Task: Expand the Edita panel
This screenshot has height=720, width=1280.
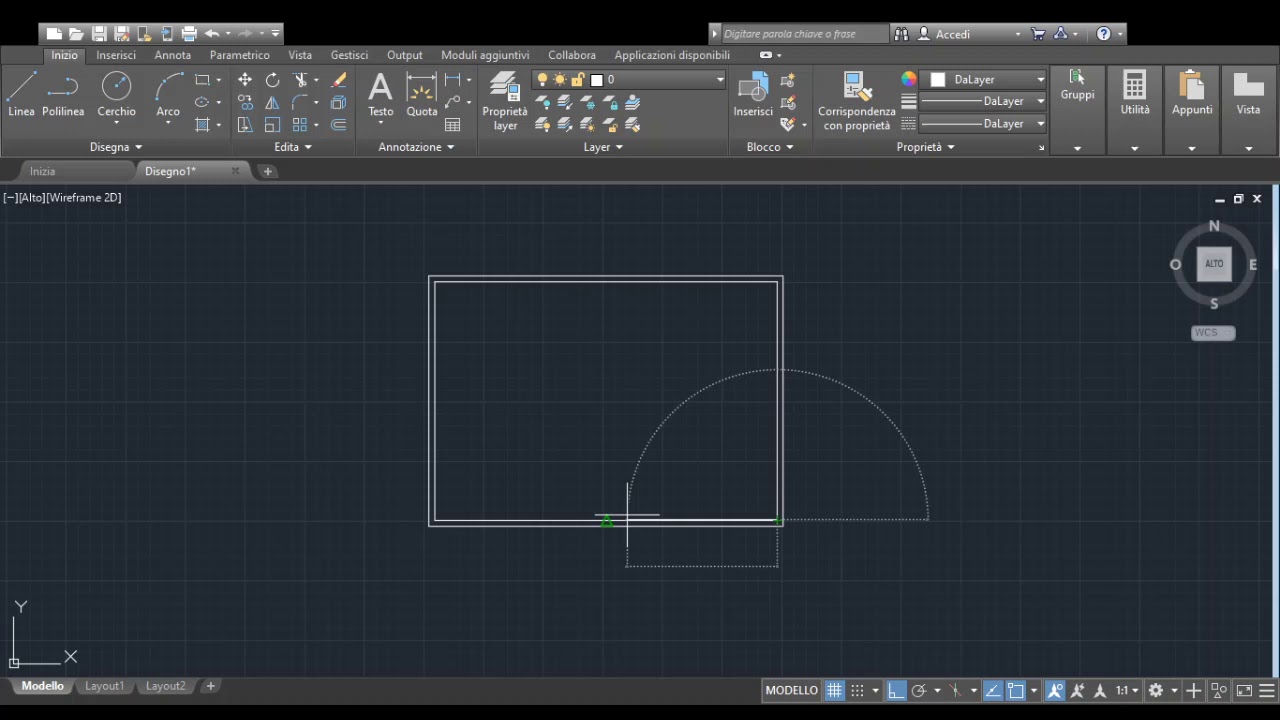Action: pyautogui.click(x=293, y=147)
